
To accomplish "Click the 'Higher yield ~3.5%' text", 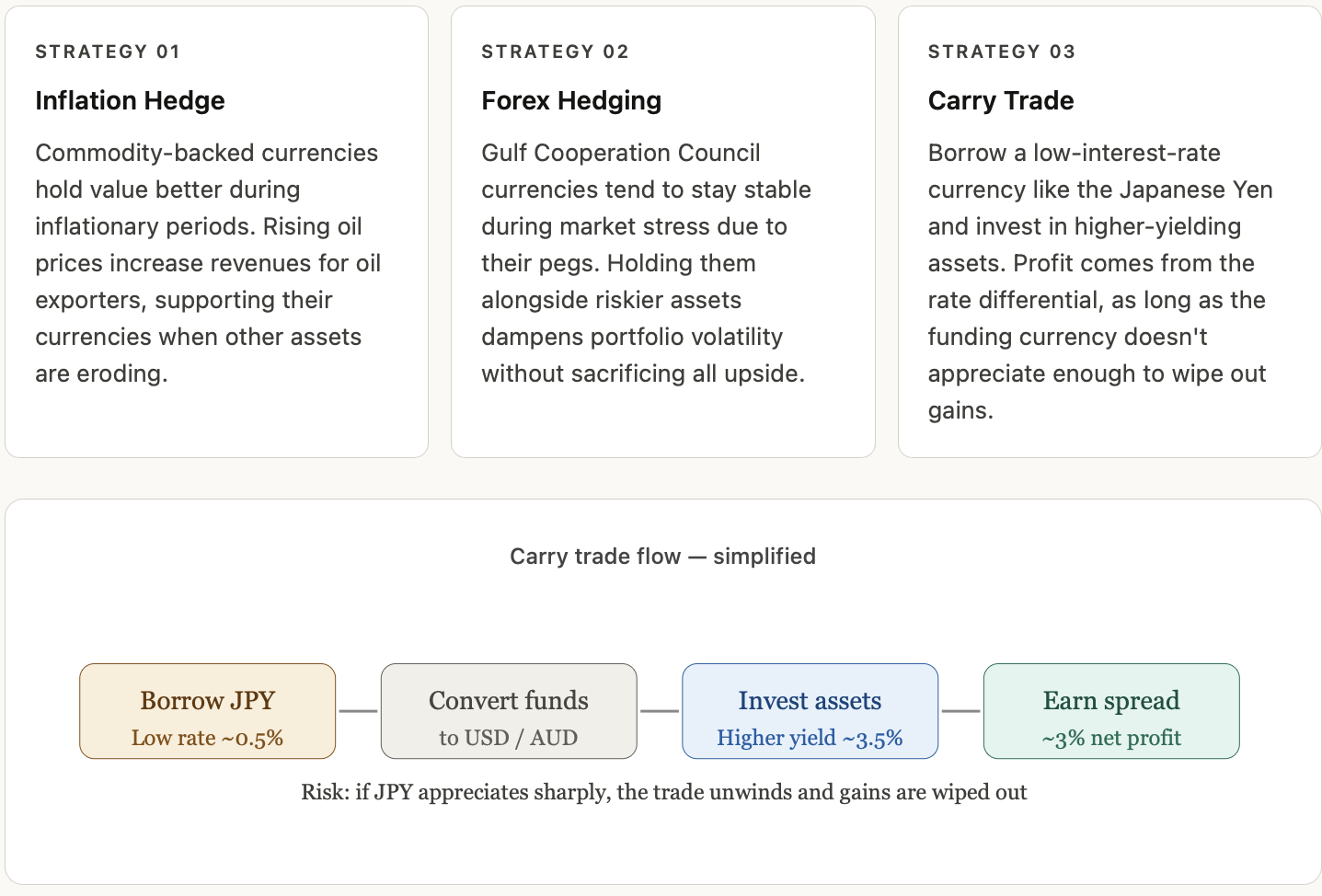I will [810, 738].
